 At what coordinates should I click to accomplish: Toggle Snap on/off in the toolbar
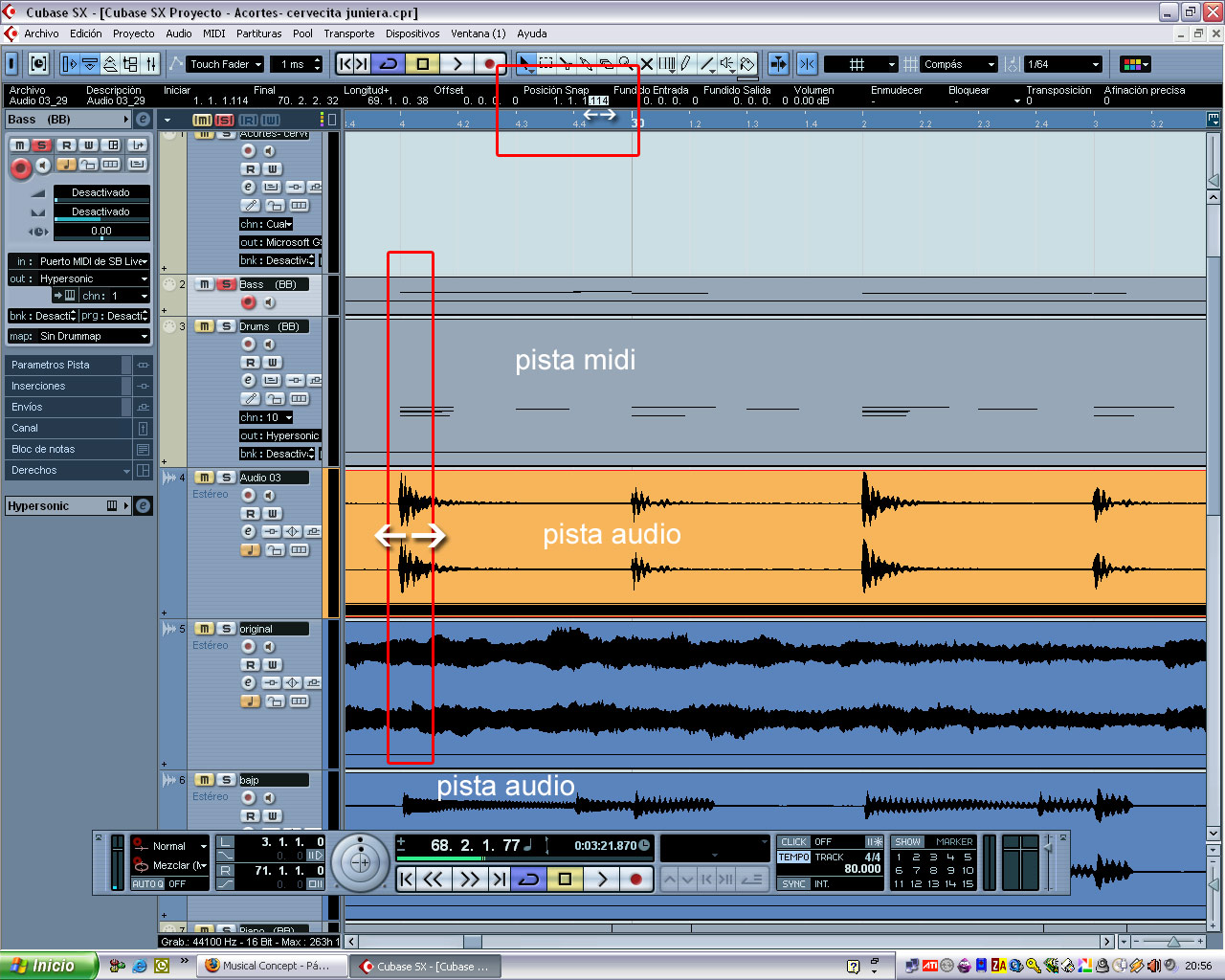click(807, 64)
